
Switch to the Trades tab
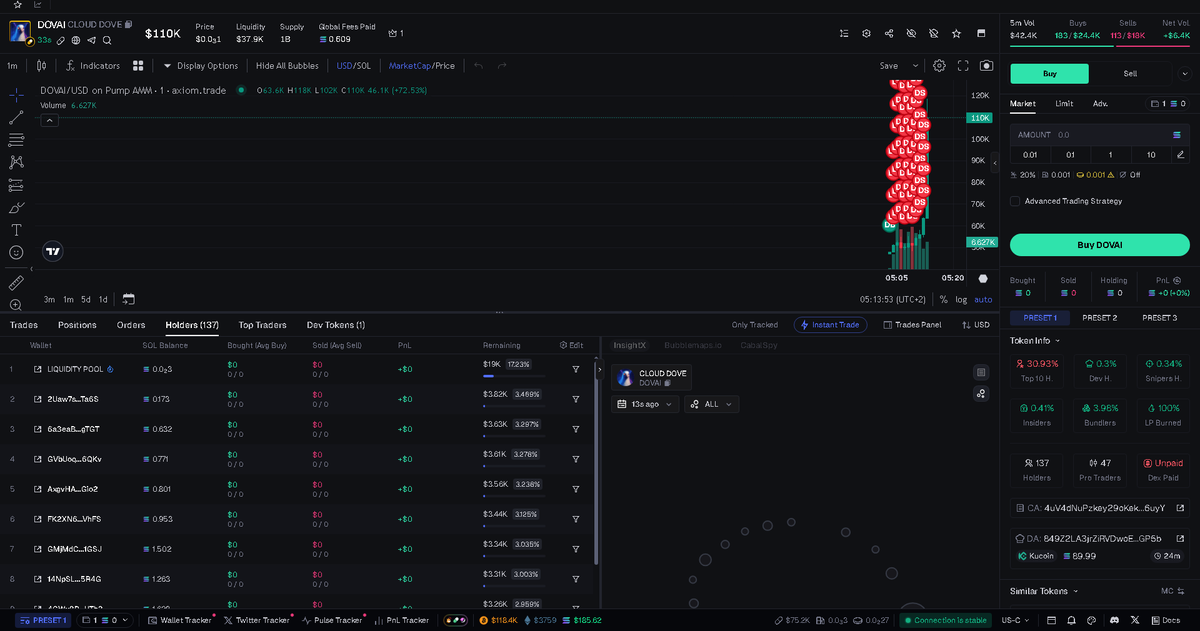pyautogui.click(x=24, y=325)
